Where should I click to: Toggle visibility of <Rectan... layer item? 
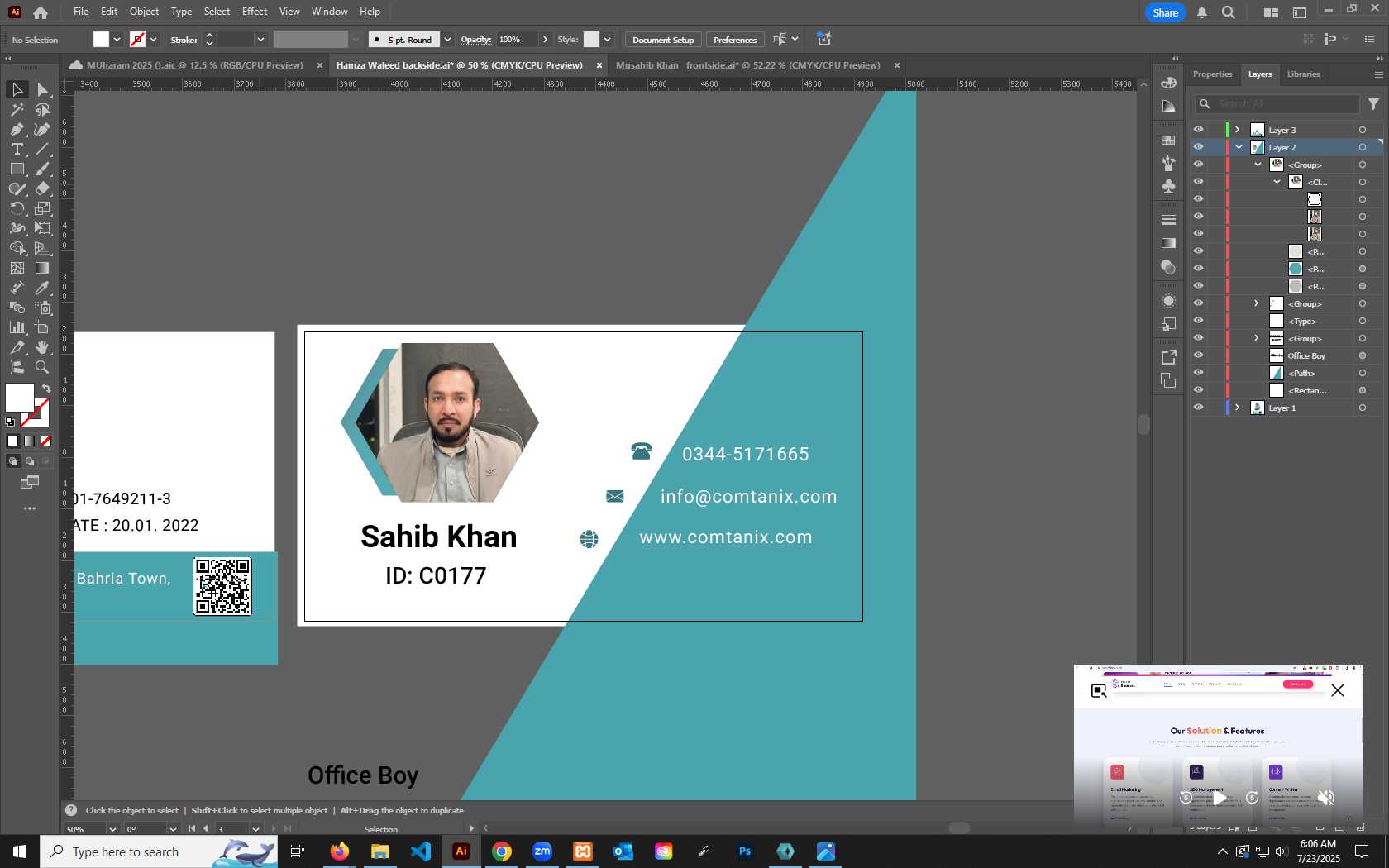click(1198, 390)
